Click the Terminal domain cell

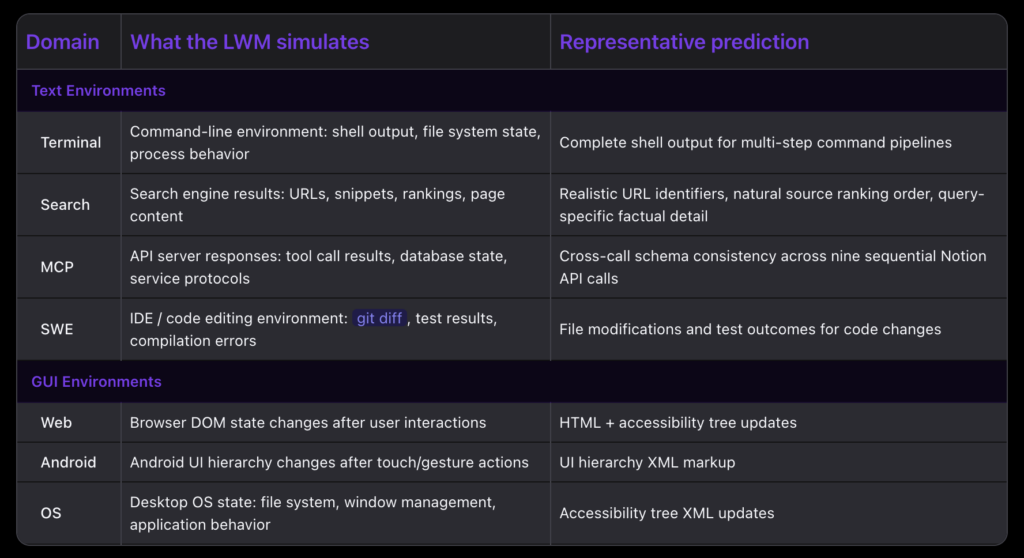[69, 142]
